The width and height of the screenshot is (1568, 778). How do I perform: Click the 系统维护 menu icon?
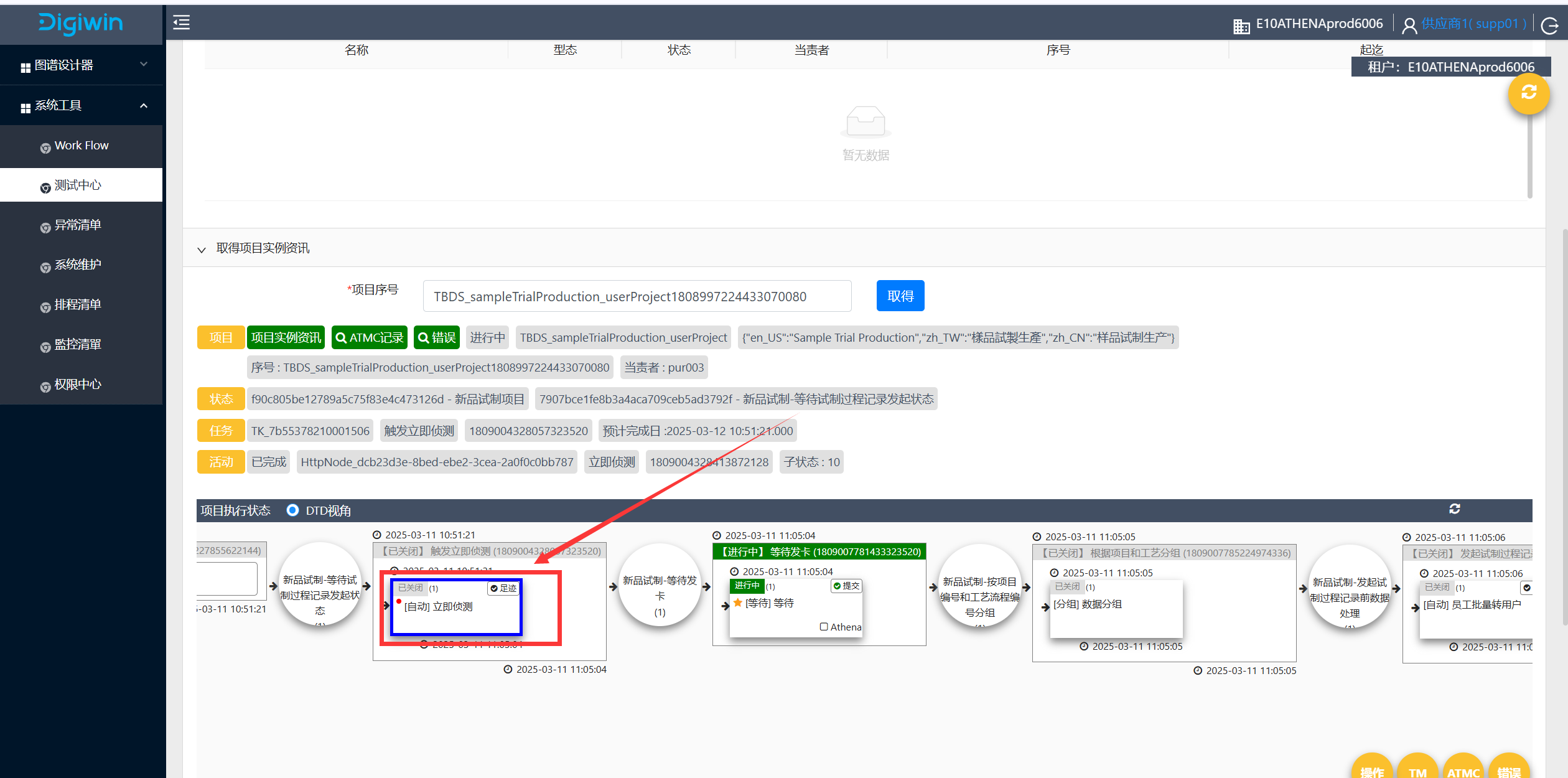coord(45,267)
